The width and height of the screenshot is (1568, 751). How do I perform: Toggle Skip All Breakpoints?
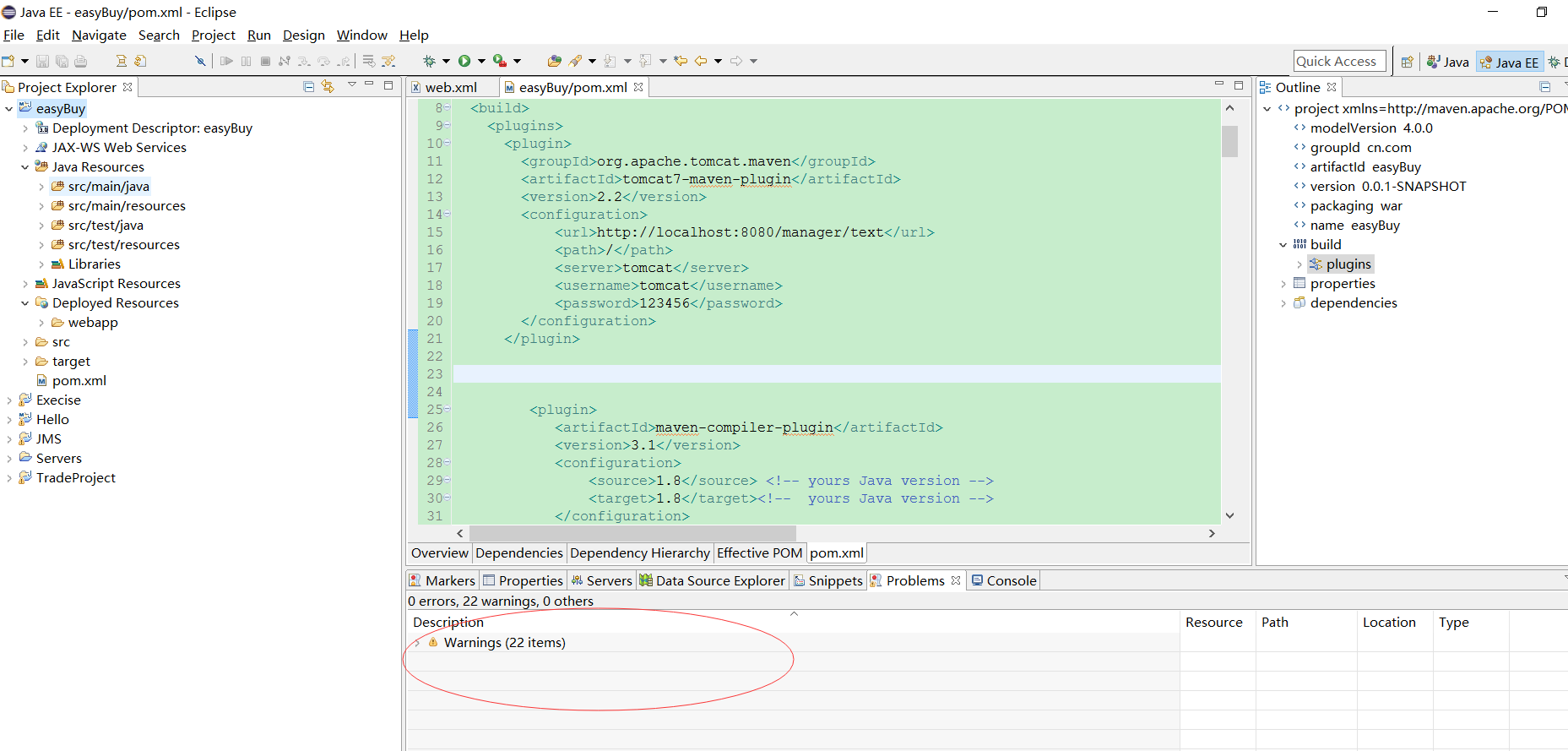(x=200, y=61)
